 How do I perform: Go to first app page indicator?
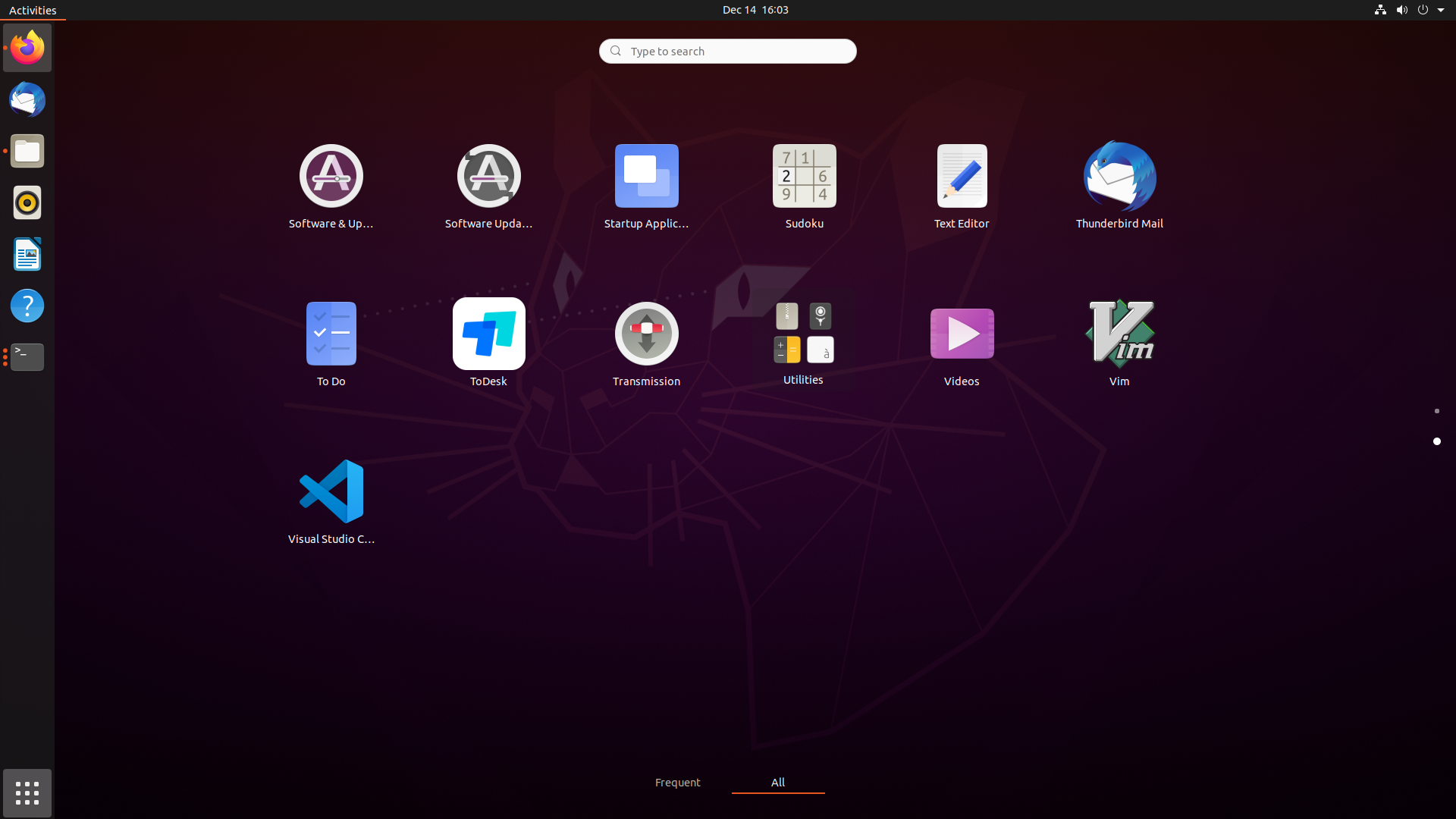click(x=1437, y=411)
